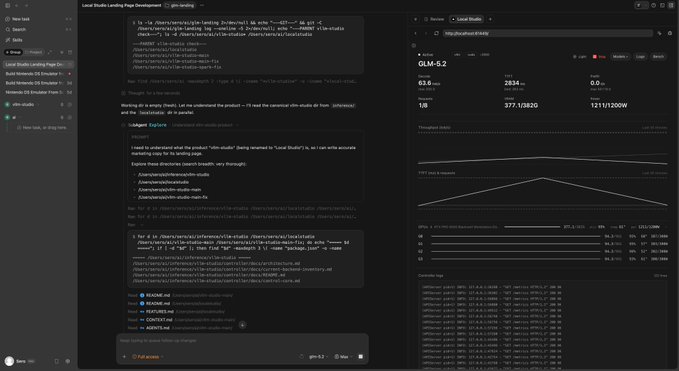Toggle the left sidebar panel icon
The height and width of the screenshot is (371, 679).
[7, 6]
